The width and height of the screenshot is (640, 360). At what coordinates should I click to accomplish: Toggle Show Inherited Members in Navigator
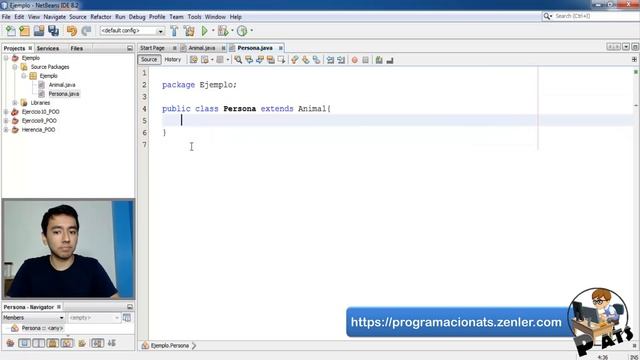click(10, 343)
